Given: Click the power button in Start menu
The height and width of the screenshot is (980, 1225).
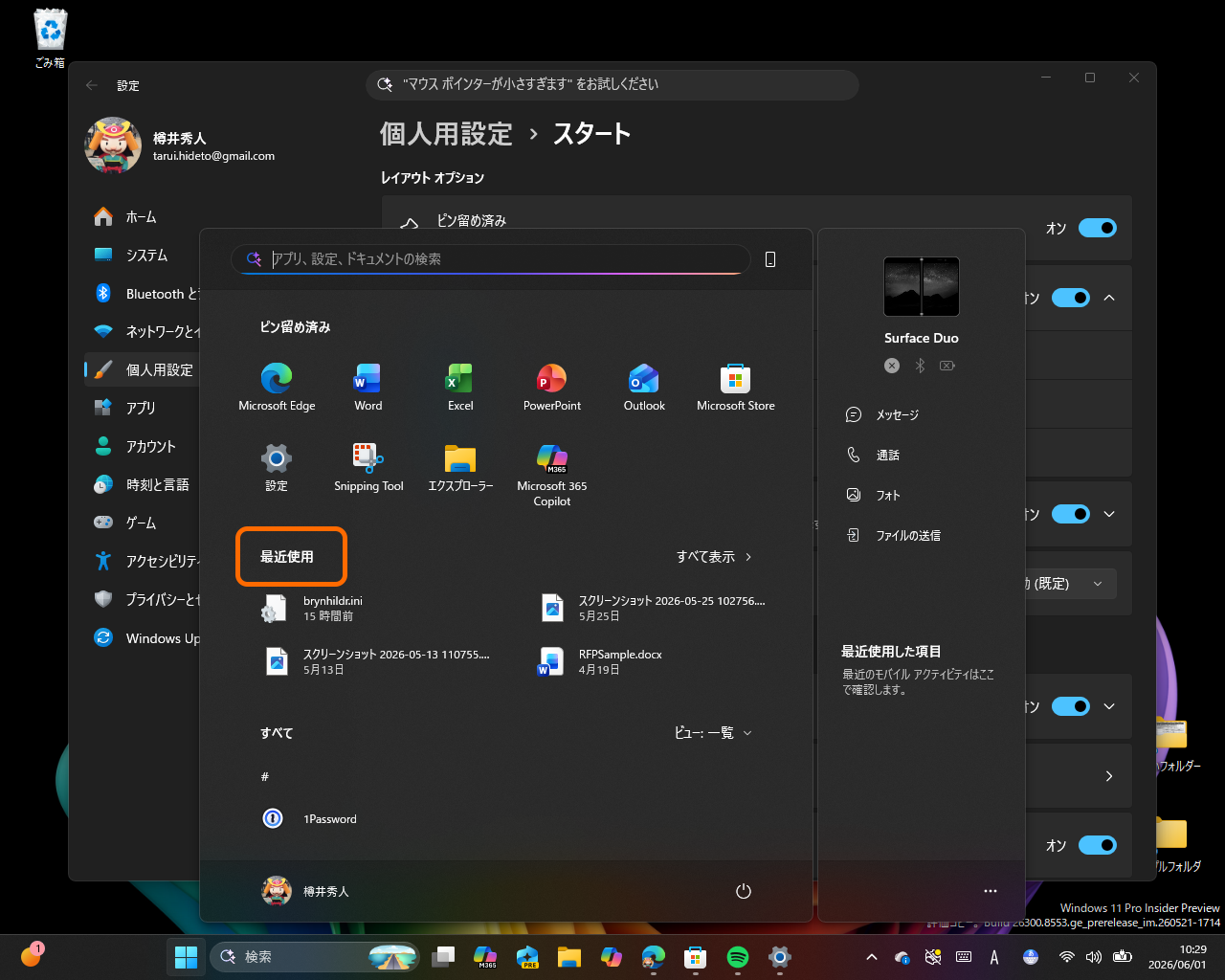Looking at the screenshot, I should click(744, 891).
